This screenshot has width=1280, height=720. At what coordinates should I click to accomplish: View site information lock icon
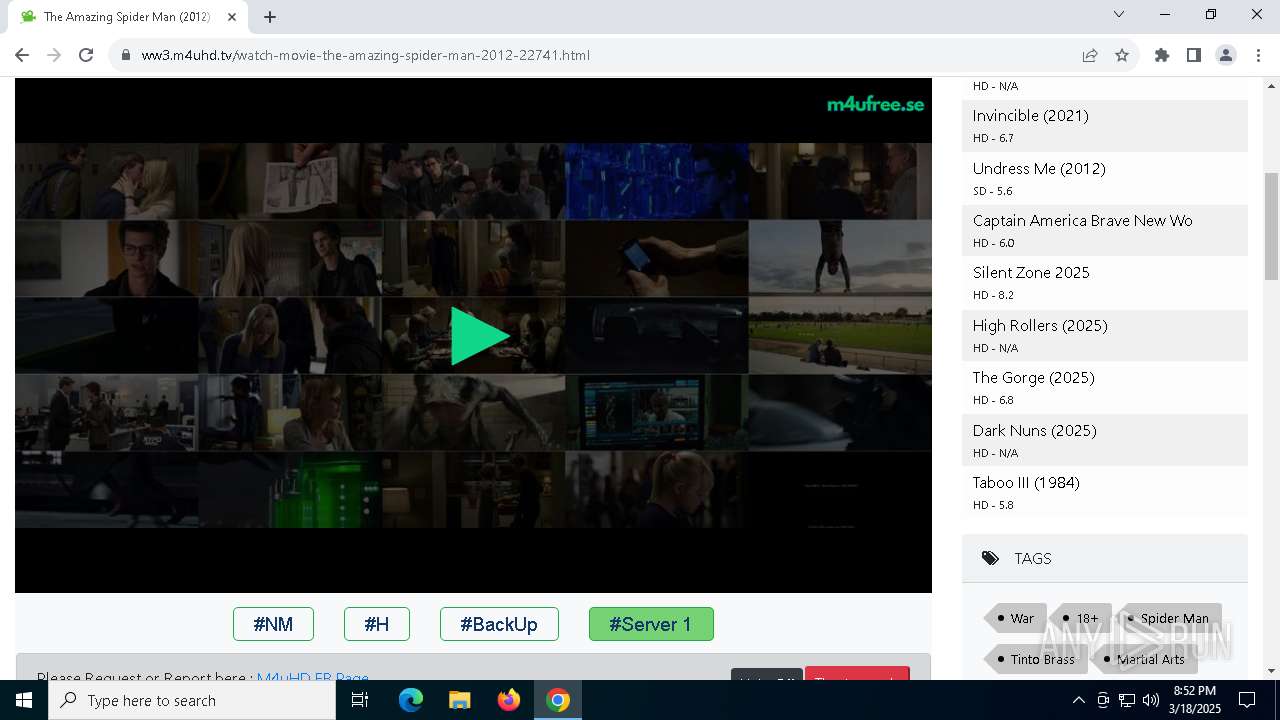coord(126,55)
